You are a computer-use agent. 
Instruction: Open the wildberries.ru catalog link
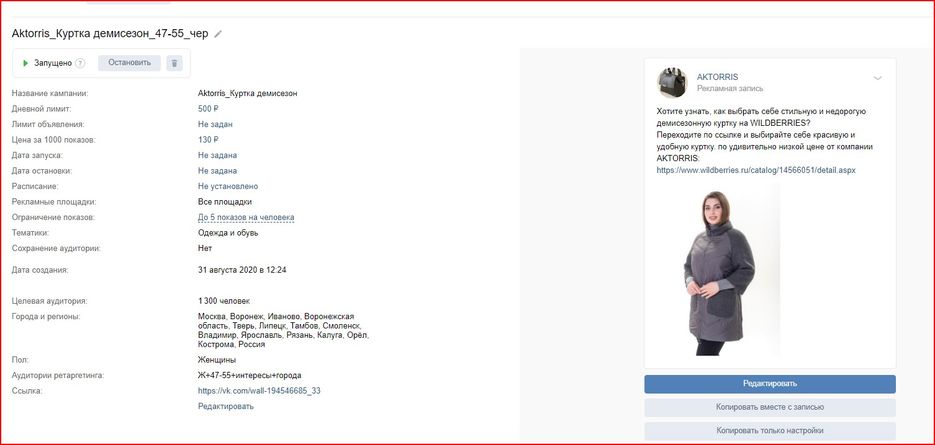tap(756, 170)
